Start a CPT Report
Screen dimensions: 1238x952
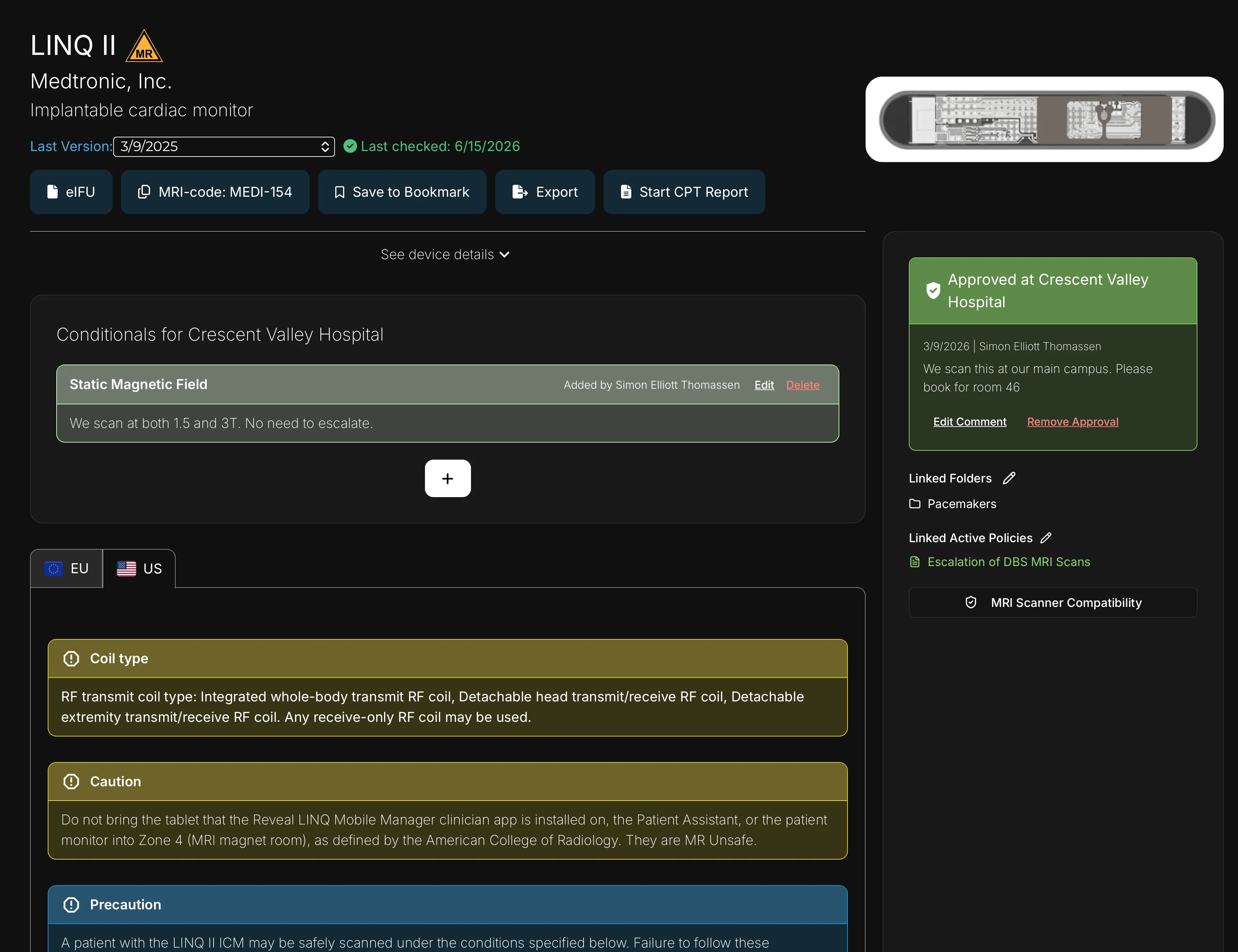tap(684, 192)
